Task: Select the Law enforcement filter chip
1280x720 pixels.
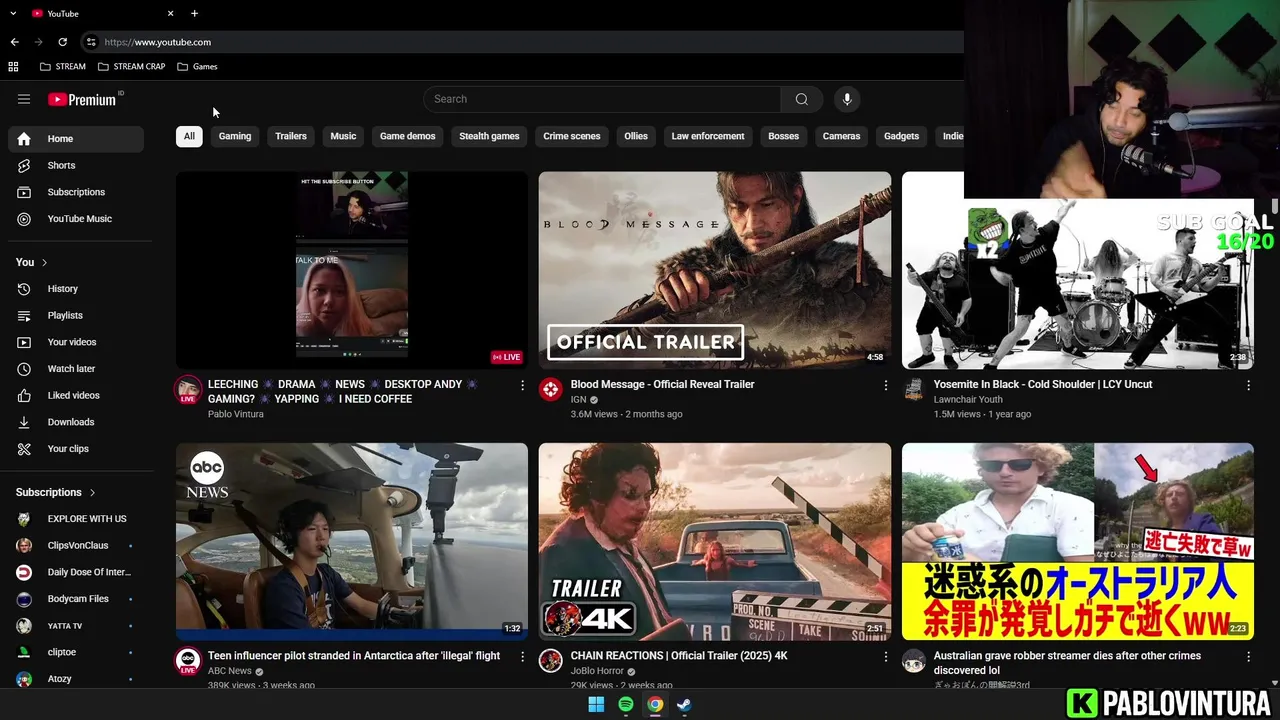Action: [708, 136]
